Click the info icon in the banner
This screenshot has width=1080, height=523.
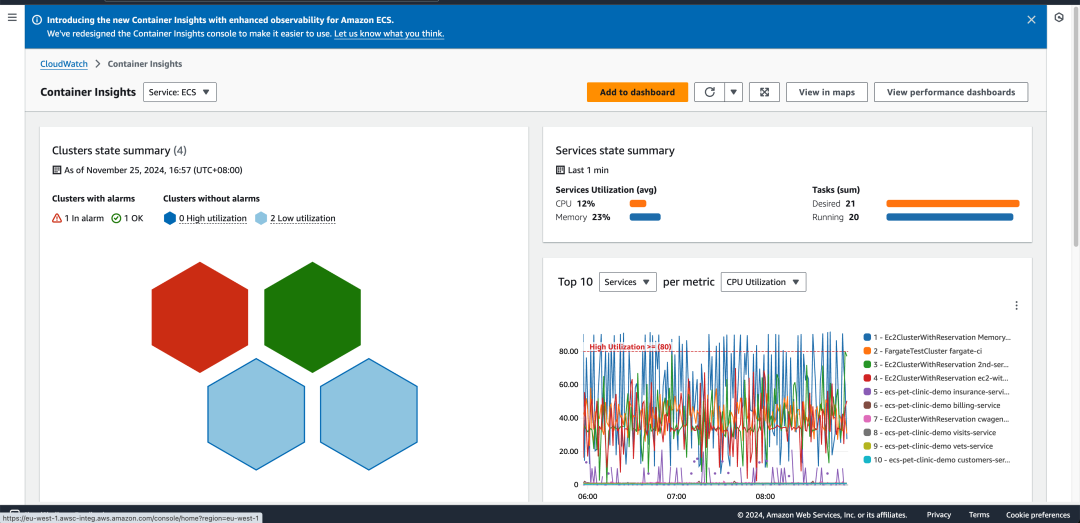tap(37, 20)
